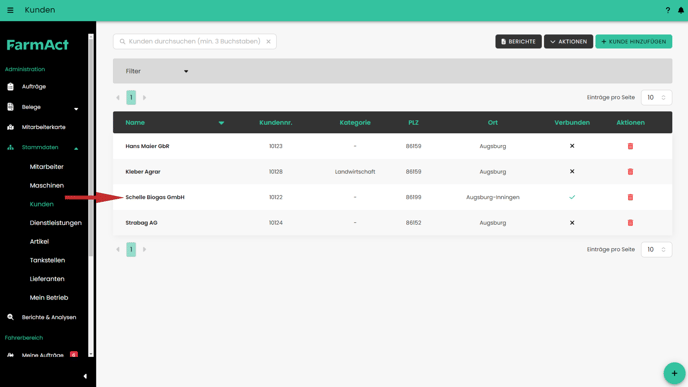This screenshot has height=387, width=688.
Task: Open the notifications bell icon
Action: pyautogui.click(x=681, y=10)
